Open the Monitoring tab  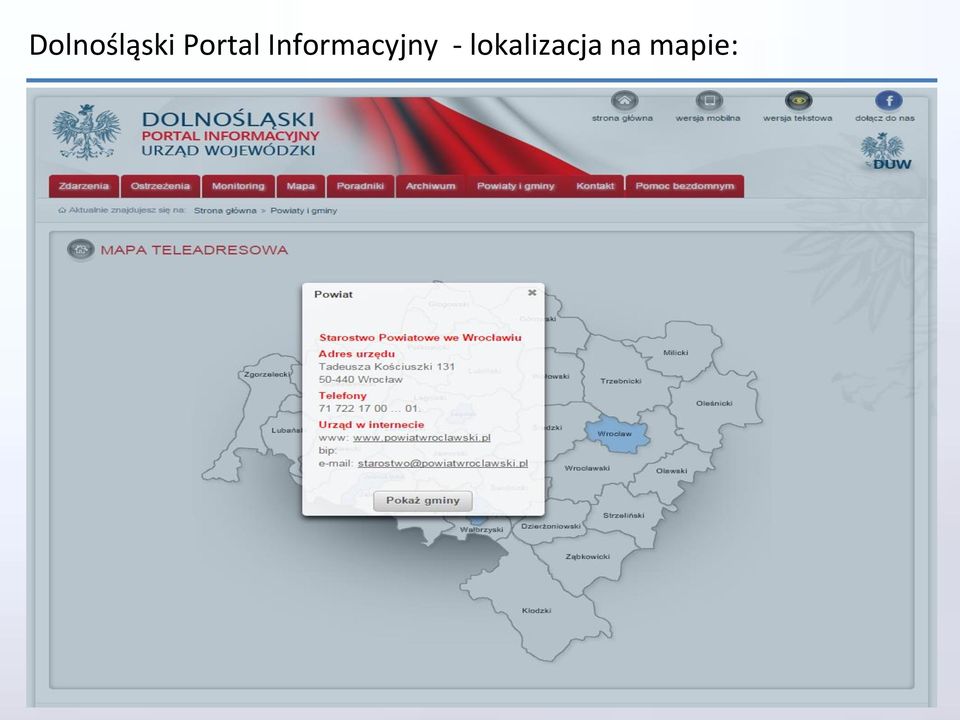(x=238, y=186)
